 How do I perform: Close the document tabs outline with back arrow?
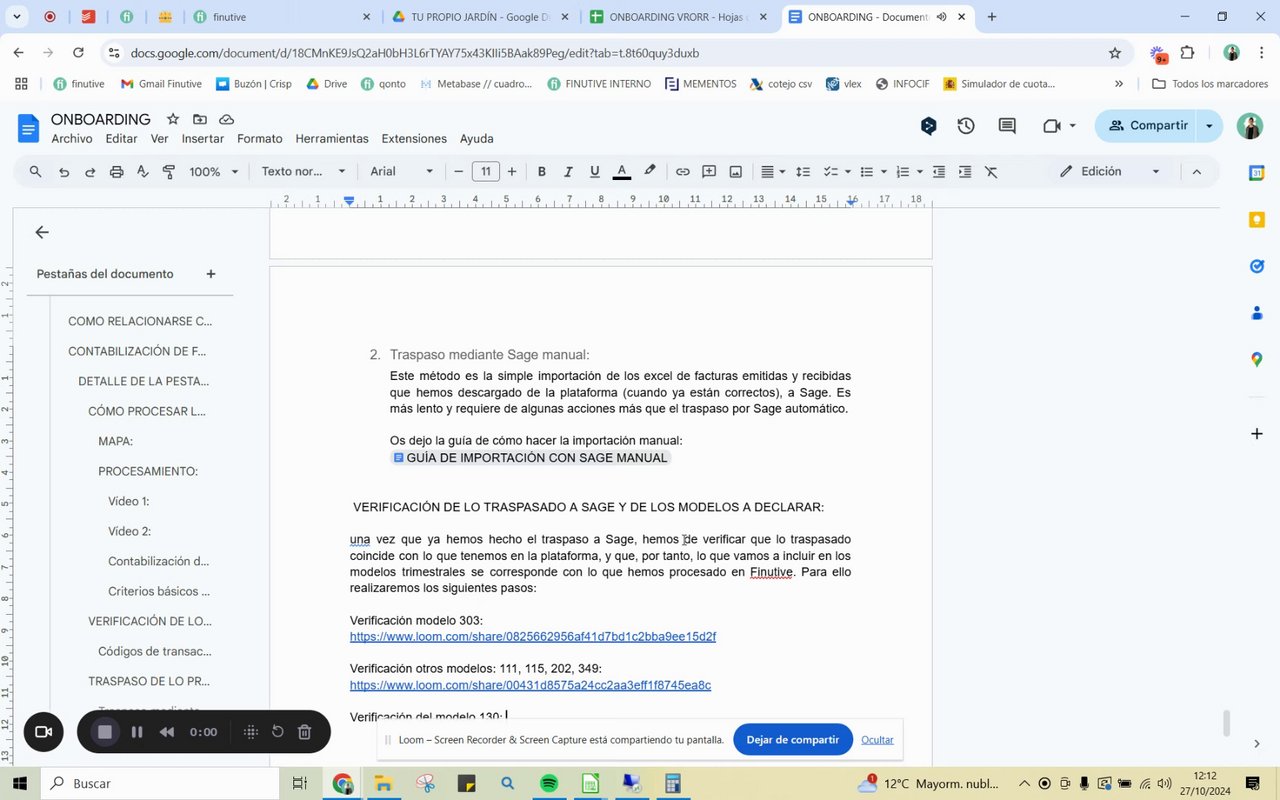tap(42, 232)
